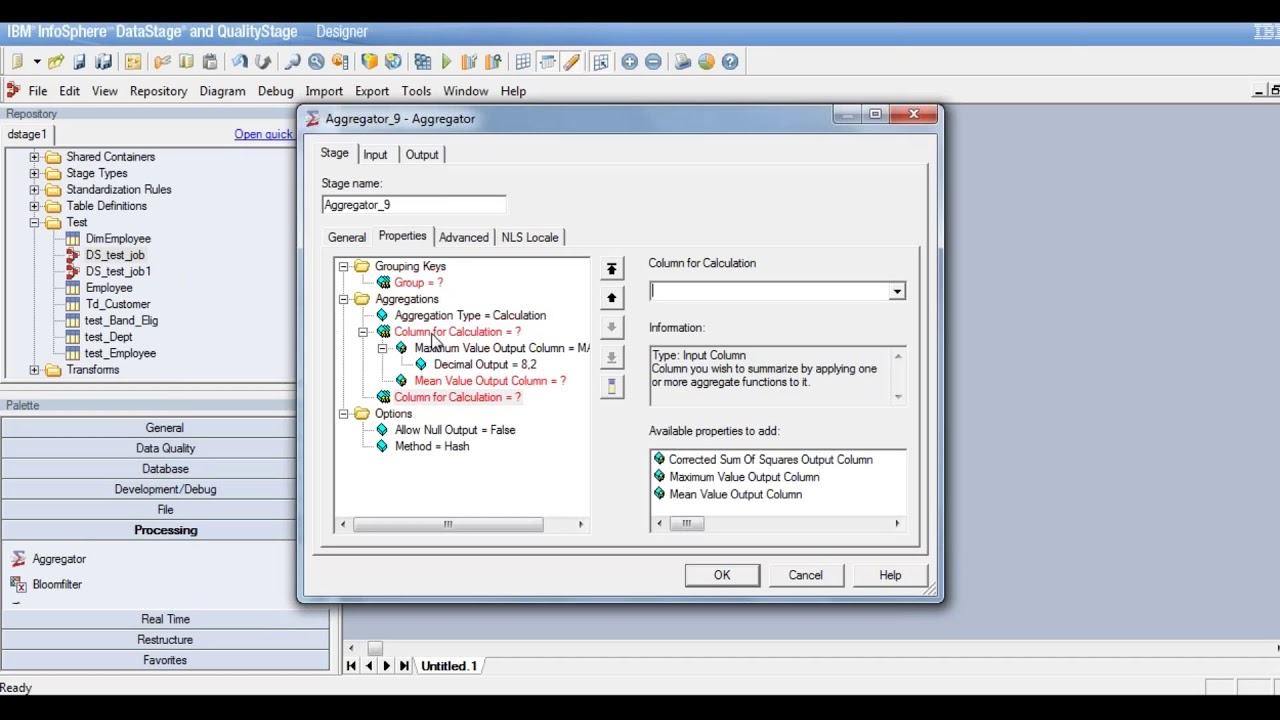
Task: Click the OK button
Action: pyautogui.click(x=722, y=575)
